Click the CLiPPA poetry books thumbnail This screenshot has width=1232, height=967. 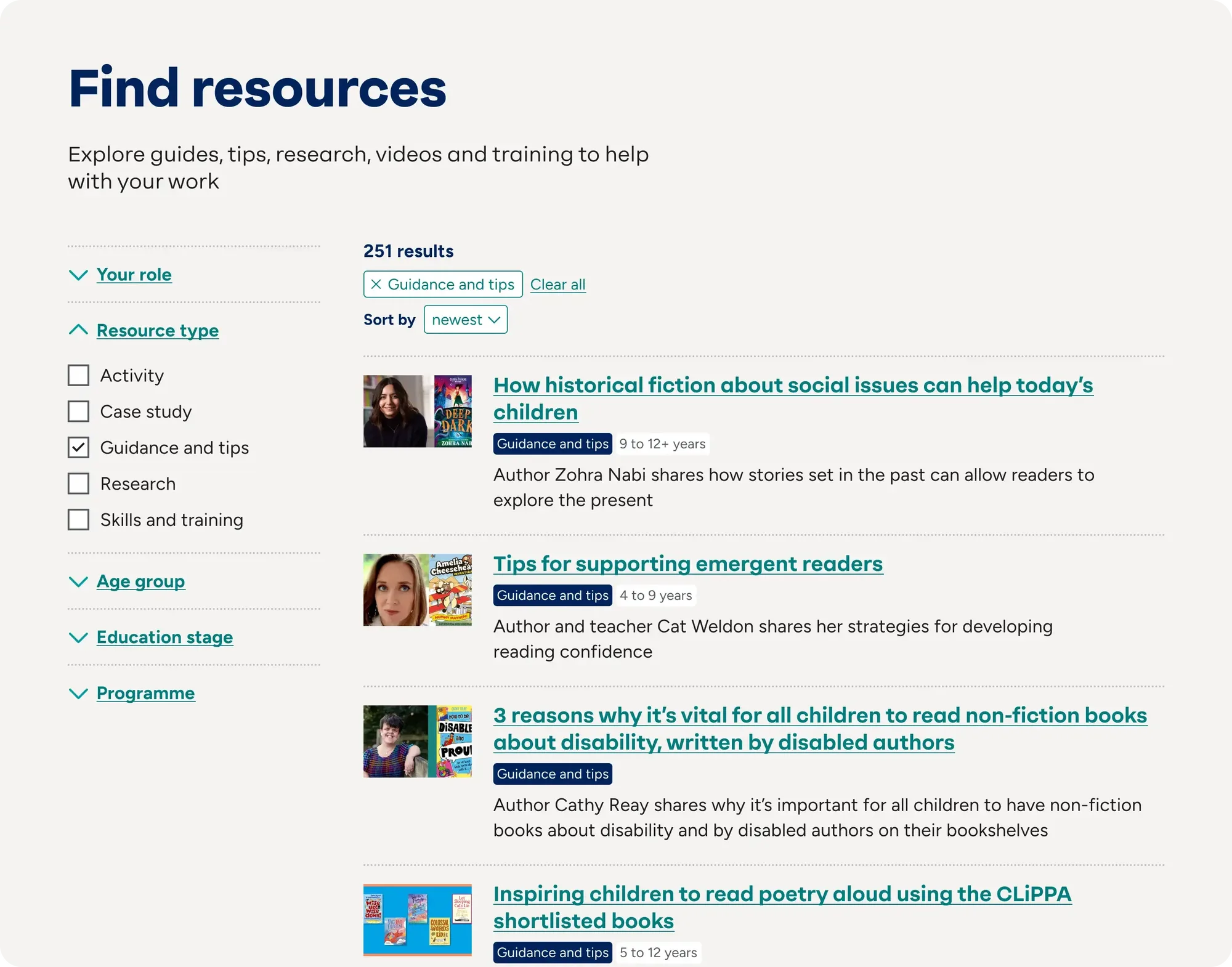click(417, 920)
